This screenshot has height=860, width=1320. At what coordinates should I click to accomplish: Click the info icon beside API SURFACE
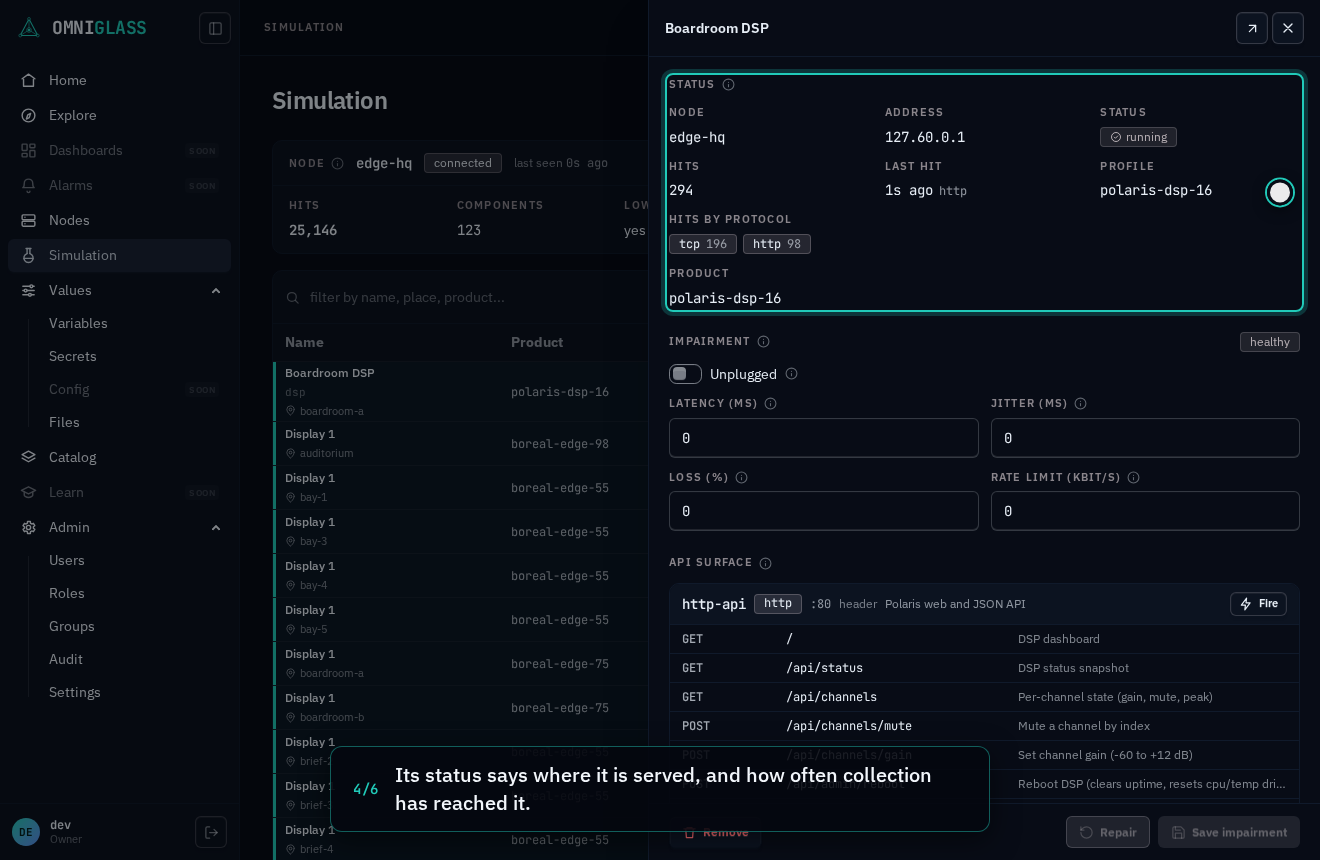tap(765, 563)
